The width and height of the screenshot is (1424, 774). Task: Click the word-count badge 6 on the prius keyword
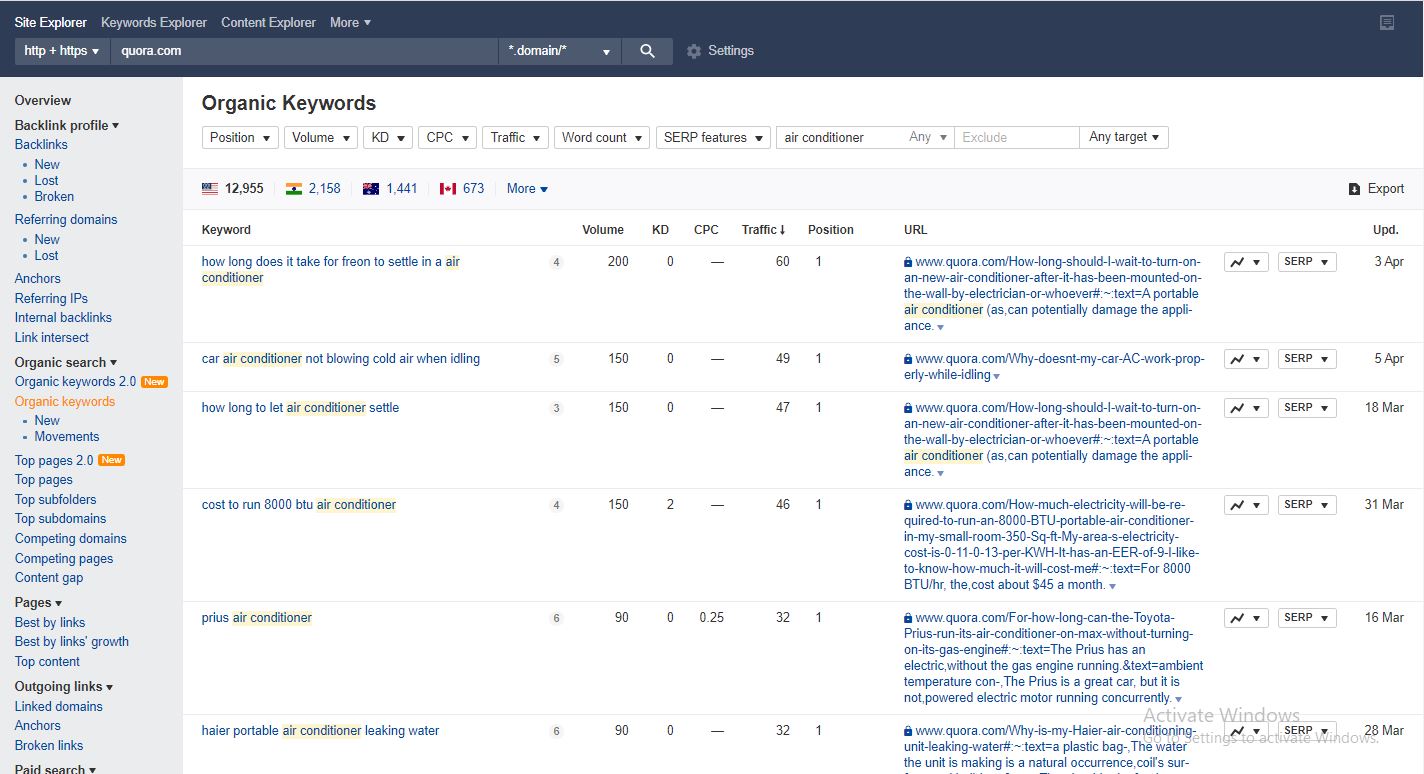point(557,619)
